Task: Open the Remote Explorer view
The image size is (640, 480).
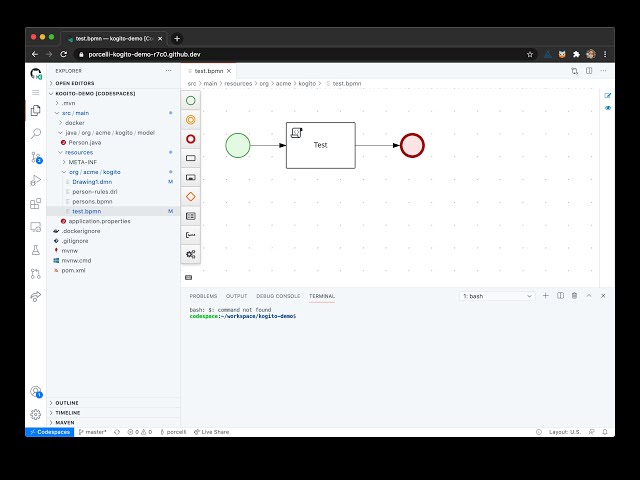Action: click(36, 227)
